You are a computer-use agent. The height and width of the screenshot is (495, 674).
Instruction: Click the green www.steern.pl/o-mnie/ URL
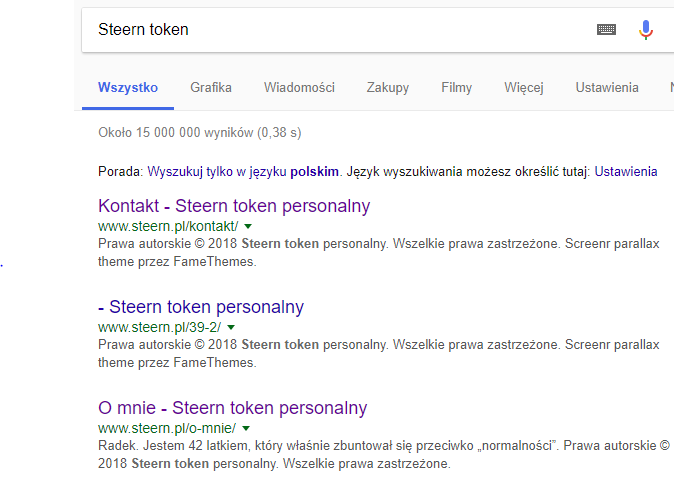[x=167, y=428]
